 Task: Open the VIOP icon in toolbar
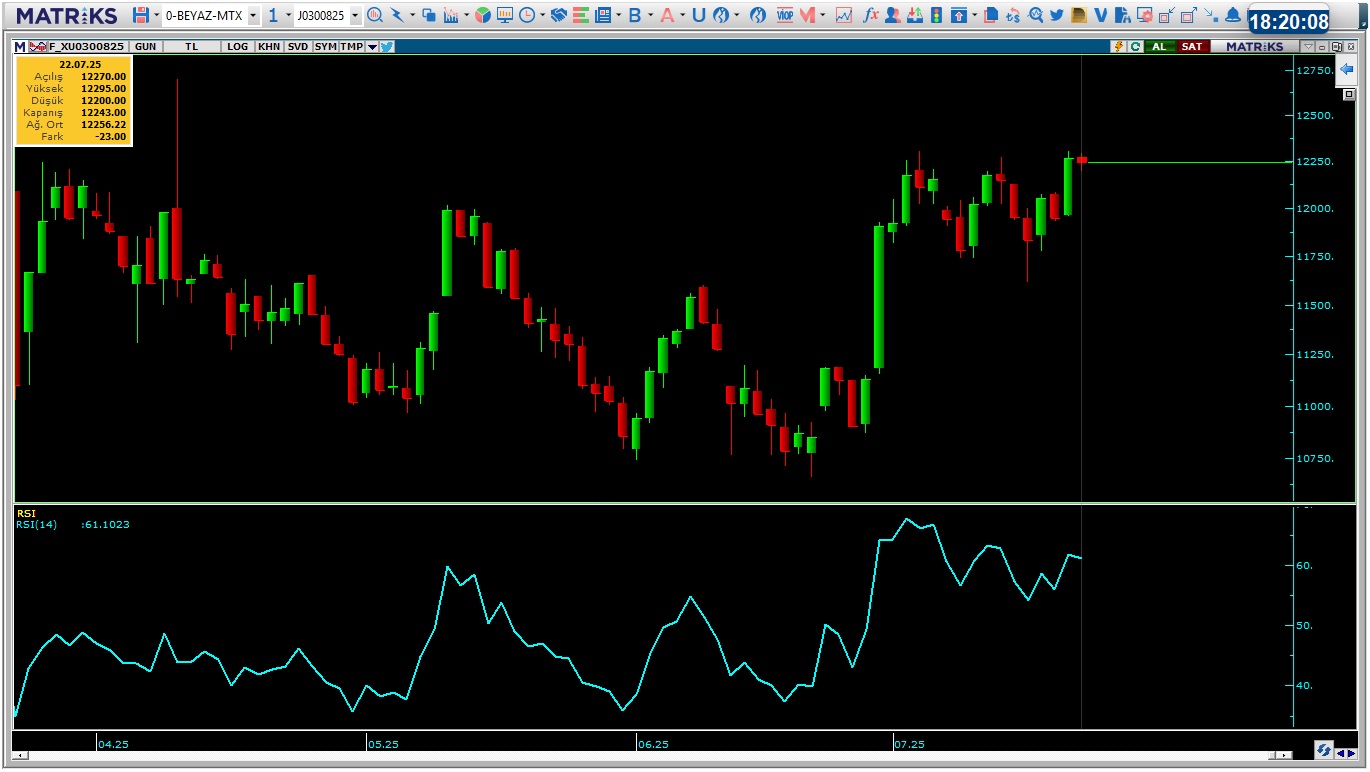(785, 15)
